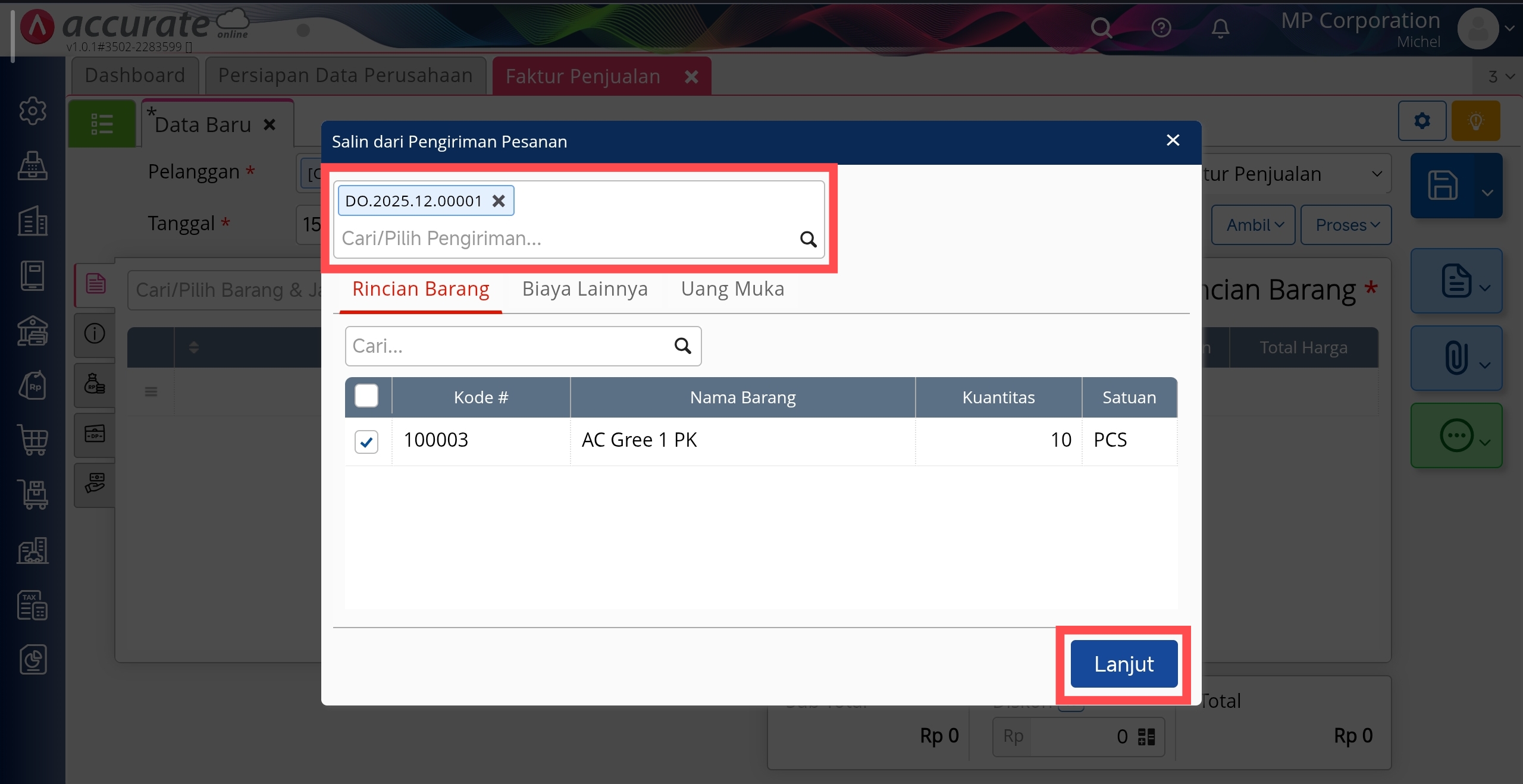1523x784 pixels.
Task: Click the save disk icon
Action: click(1443, 186)
